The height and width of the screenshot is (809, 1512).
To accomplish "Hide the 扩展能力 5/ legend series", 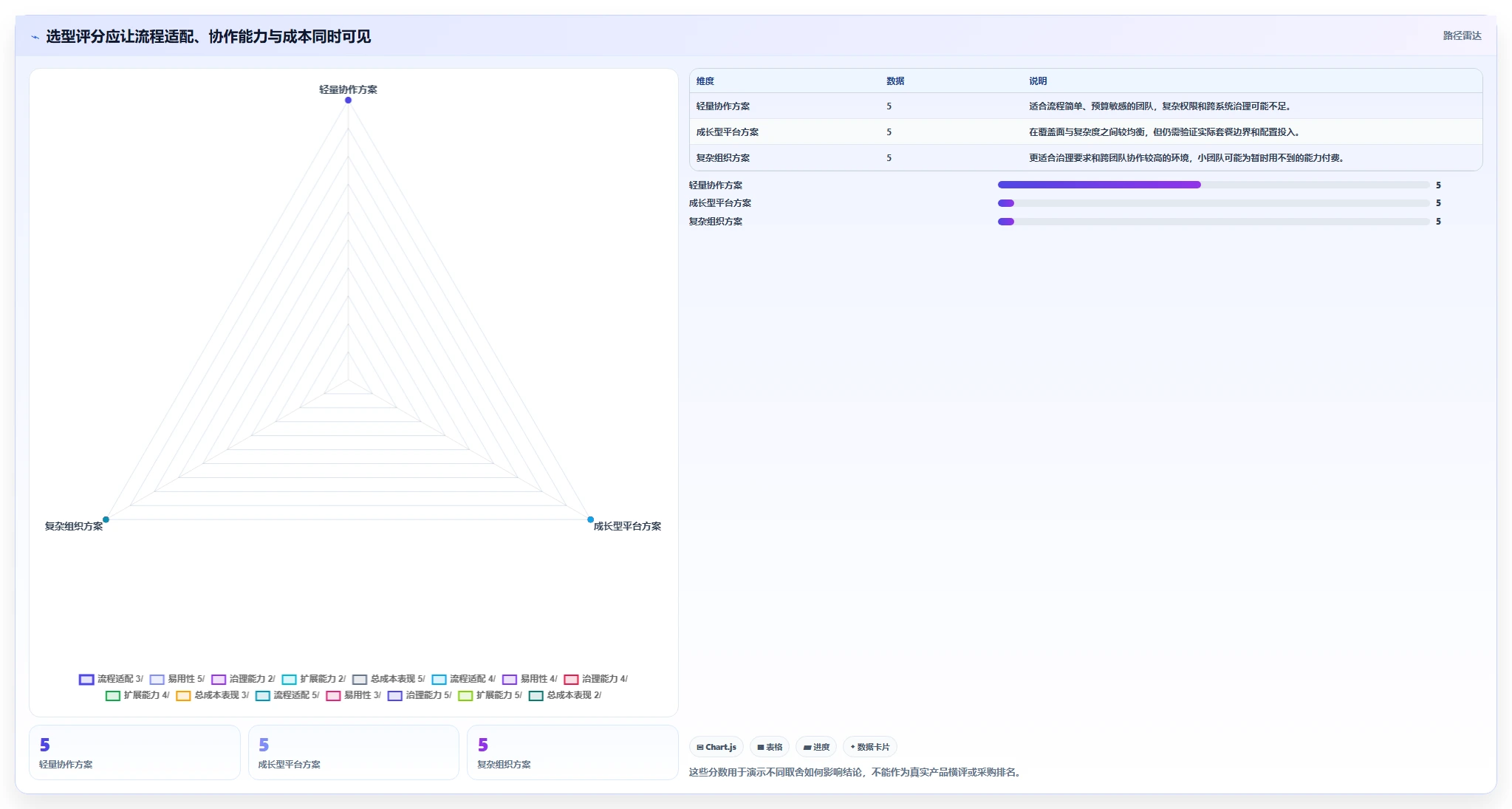I will tap(490, 695).
